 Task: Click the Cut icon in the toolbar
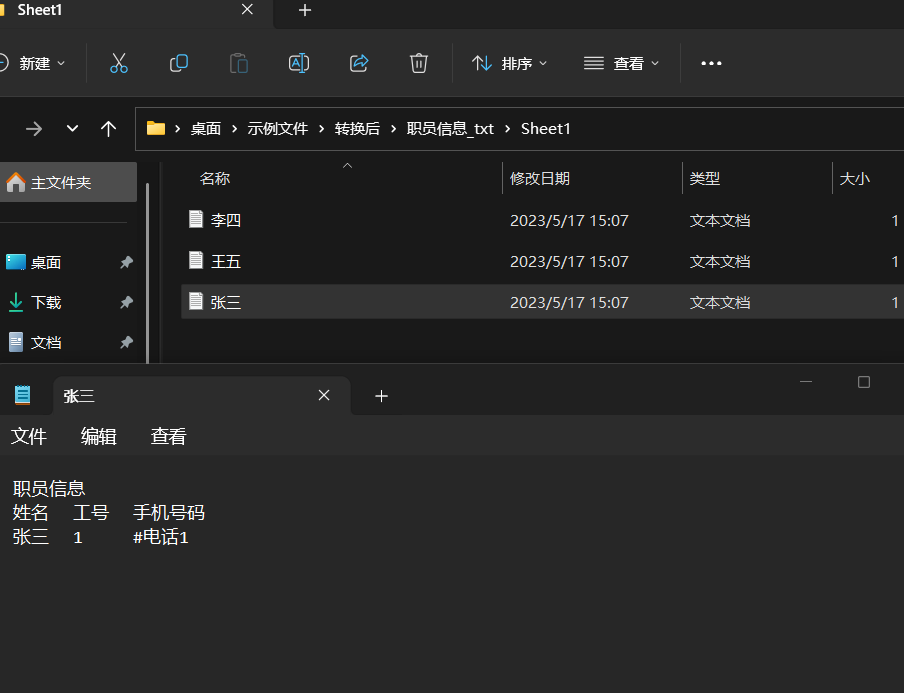tap(119, 63)
